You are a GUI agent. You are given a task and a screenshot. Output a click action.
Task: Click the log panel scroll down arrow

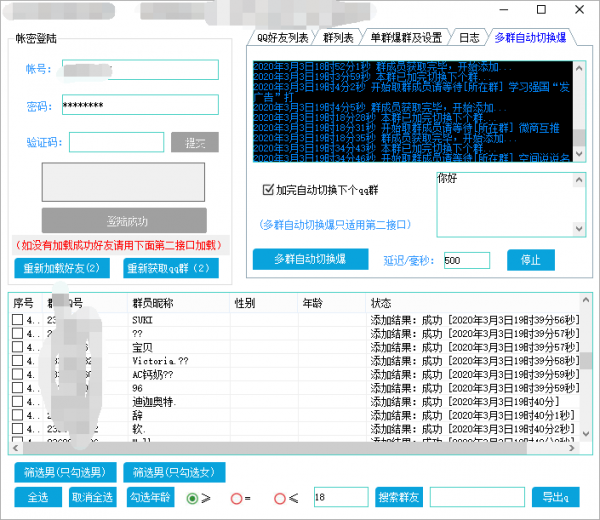tap(579, 154)
